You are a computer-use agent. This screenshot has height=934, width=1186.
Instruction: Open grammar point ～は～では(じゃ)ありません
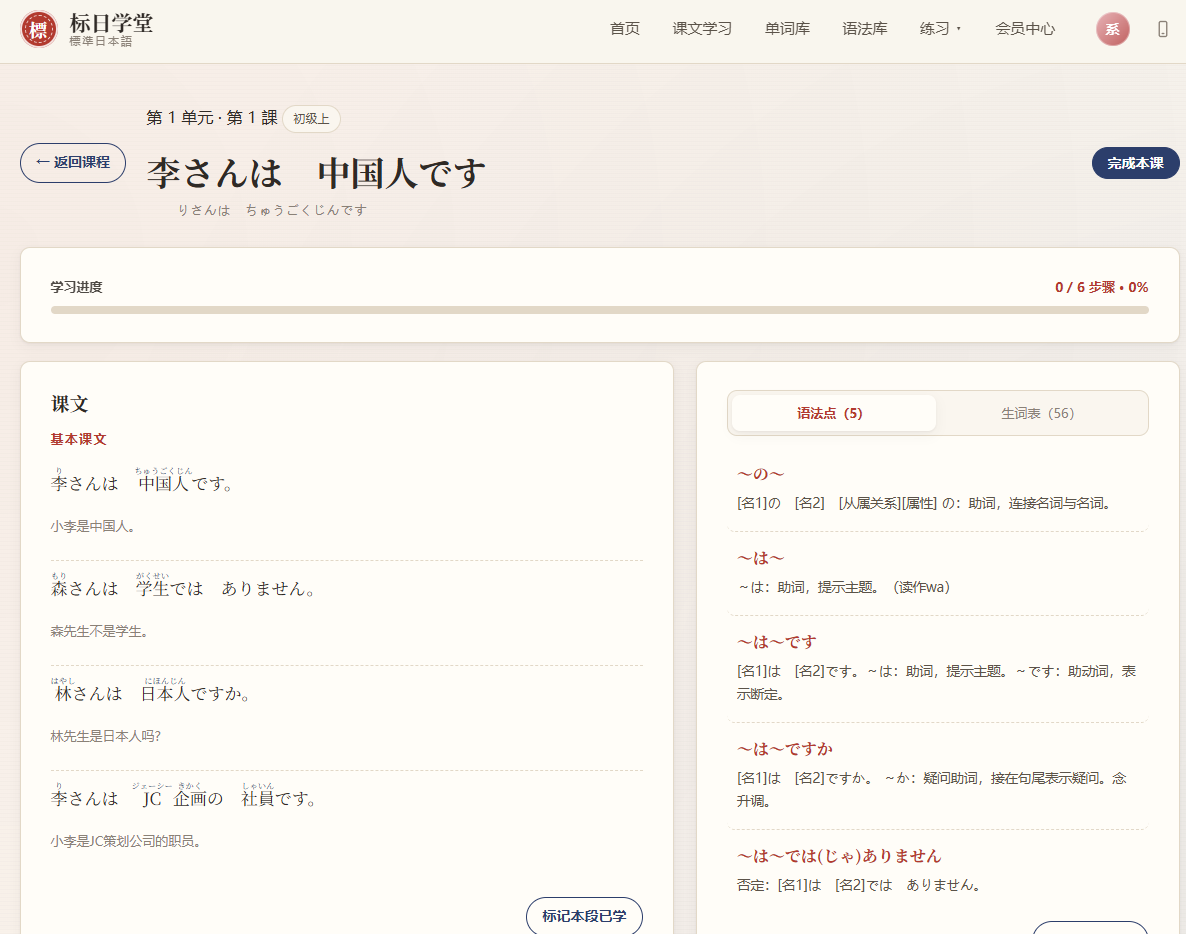pyautogui.click(x=838, y=856)
